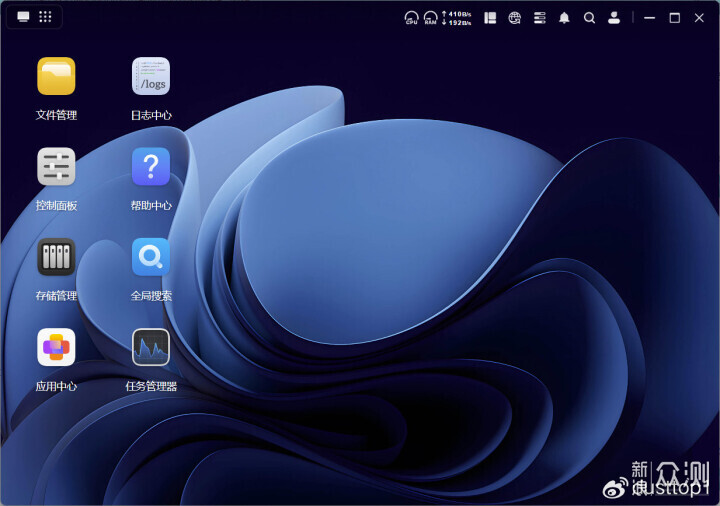The width and height of the screenshot is (720, 506).
Task: Open the 帮助中心 help center
Action: click(x=151, y=166)
